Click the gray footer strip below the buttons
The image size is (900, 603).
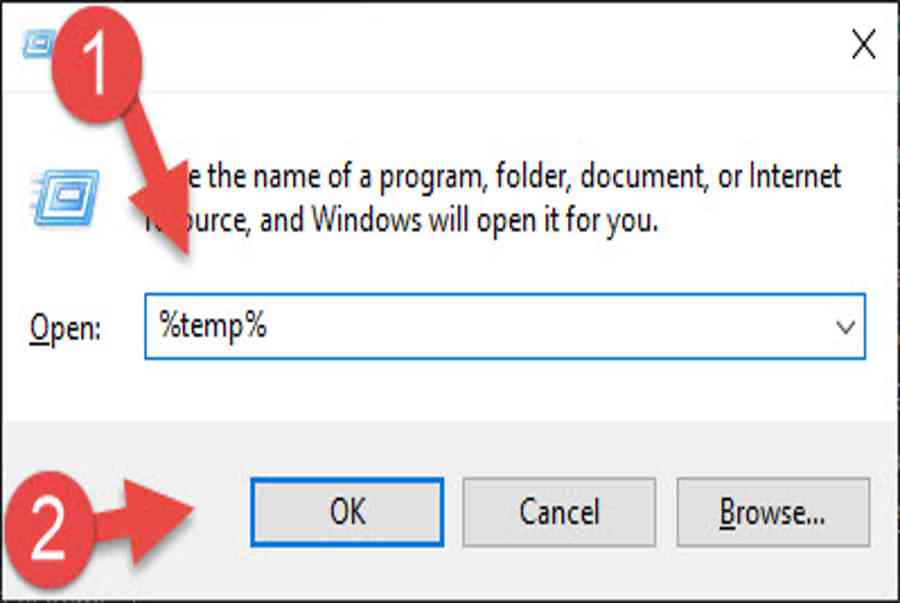coord(494,574)
